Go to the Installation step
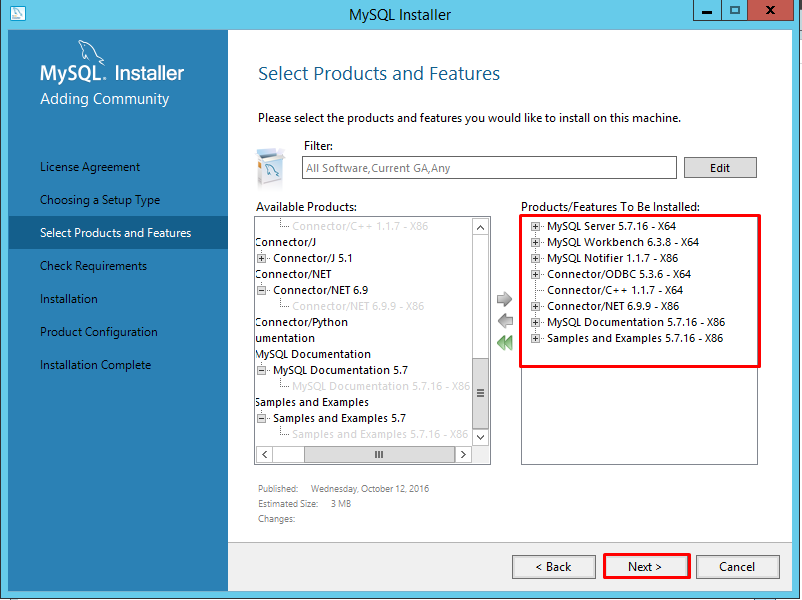802x600 pixels. coord(69,299)
